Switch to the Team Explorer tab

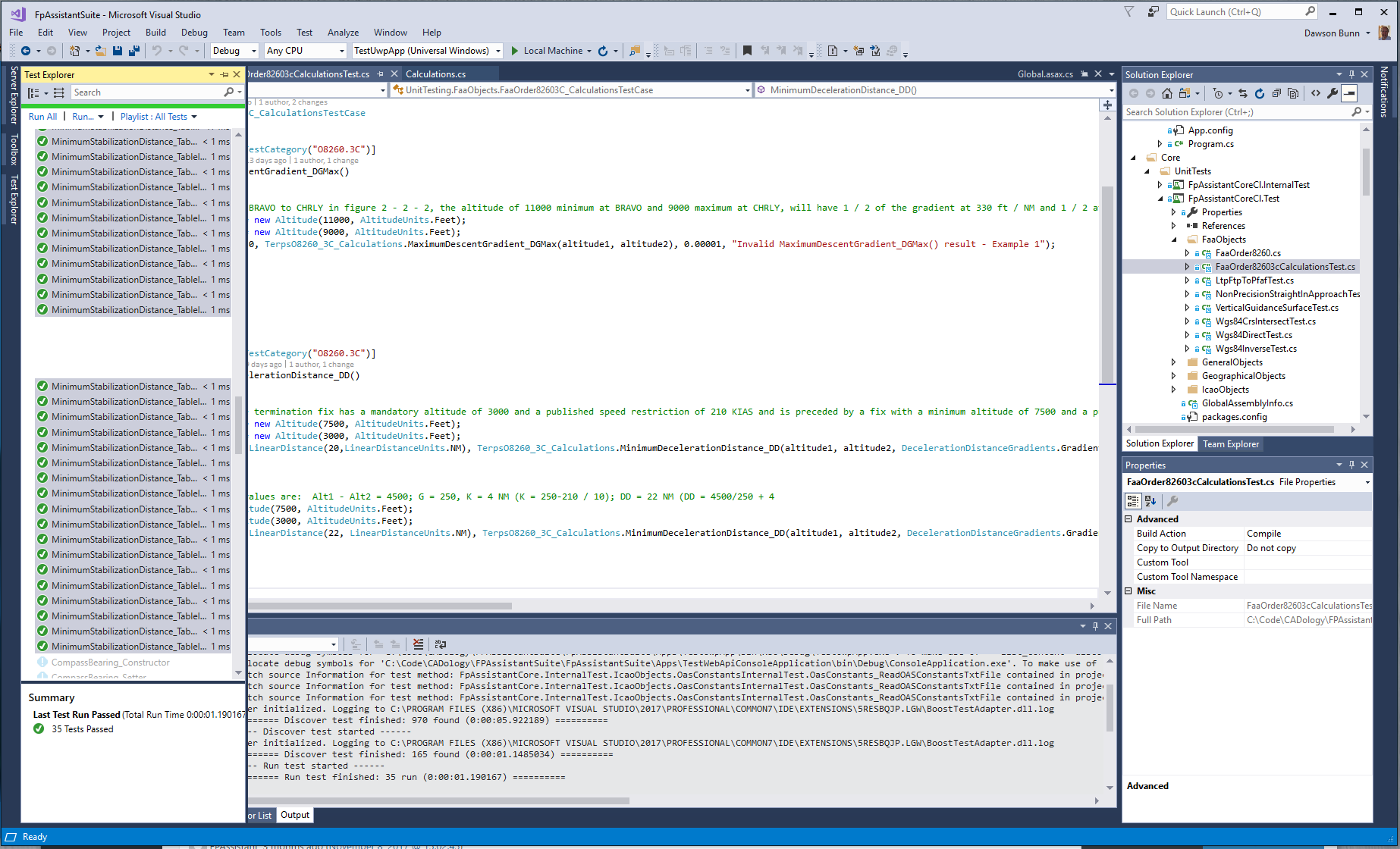point(1230,444)
